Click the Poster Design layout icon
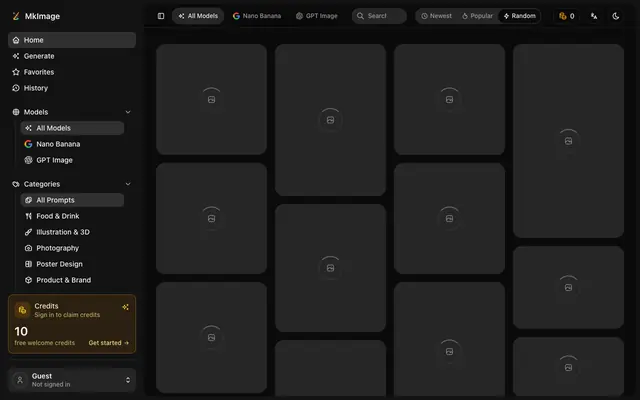The height and width of the screenshot is (400, 640). tap(28, 264)
